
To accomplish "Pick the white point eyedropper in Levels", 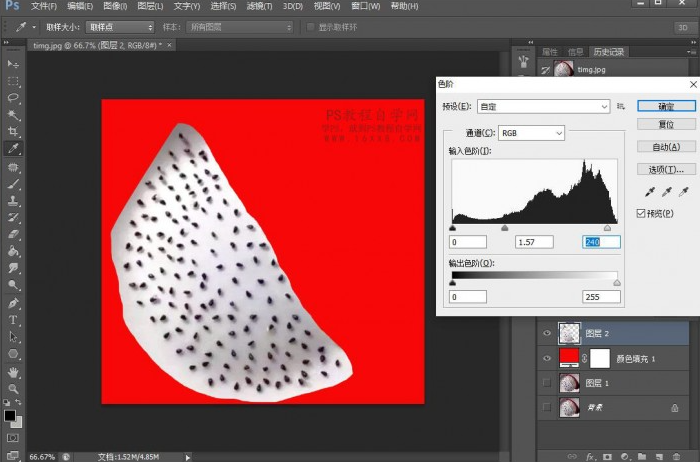I will 684,191.
